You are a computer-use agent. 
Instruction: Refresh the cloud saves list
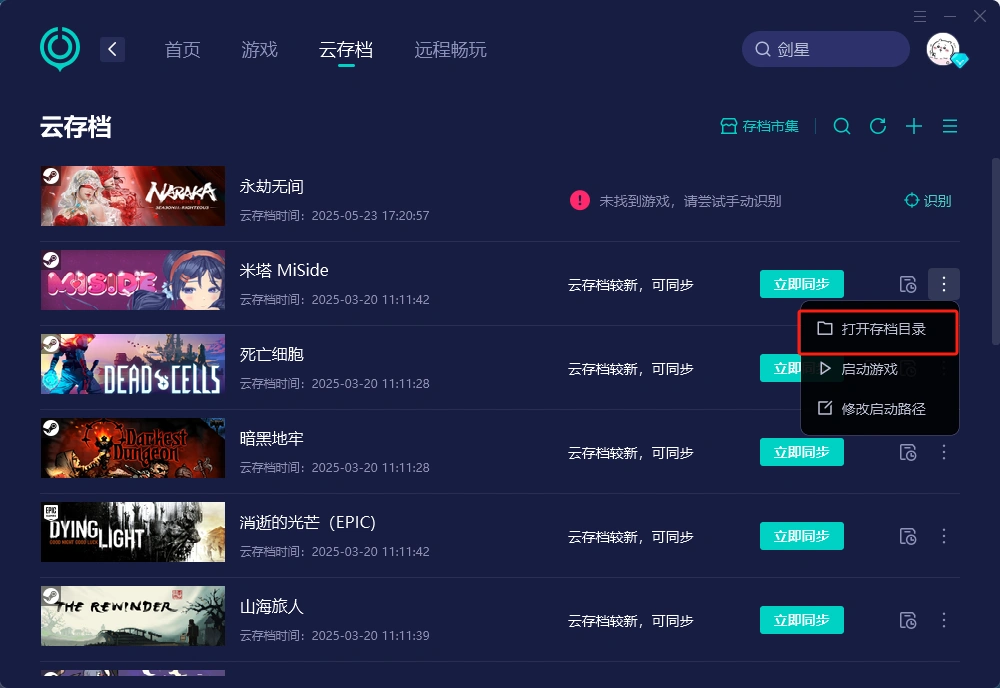878,126
